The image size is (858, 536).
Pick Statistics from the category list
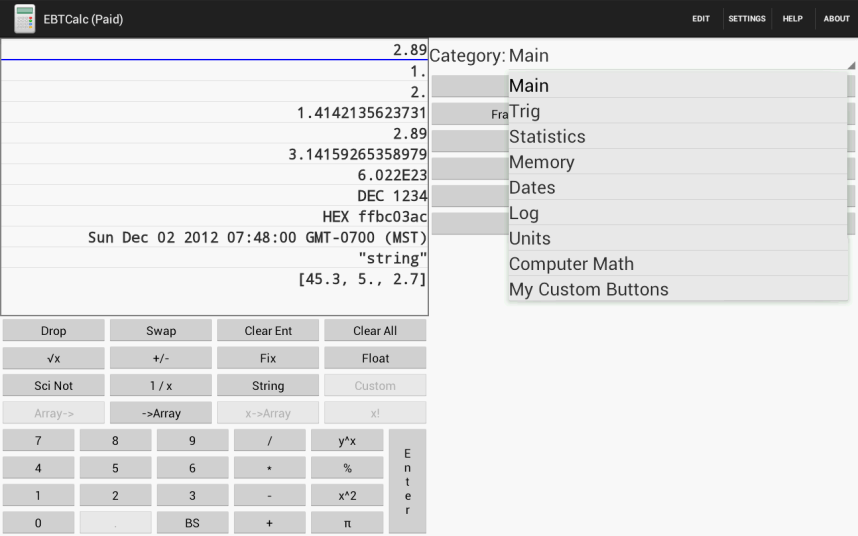pos(678,137)
